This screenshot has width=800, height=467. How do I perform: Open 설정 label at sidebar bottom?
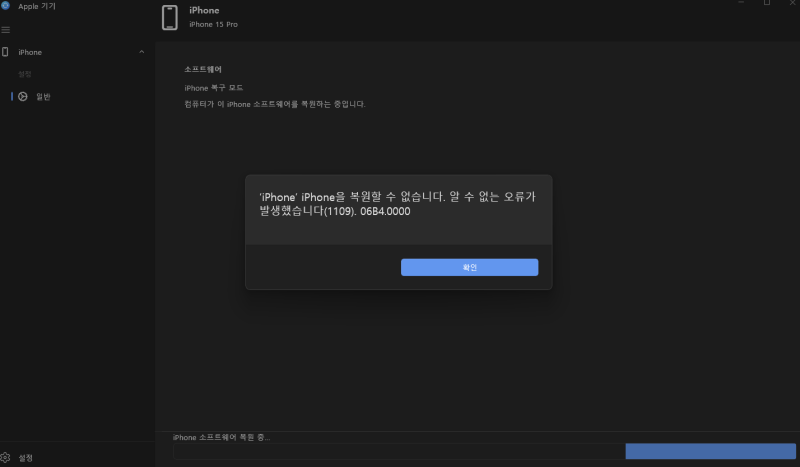(26, 458)
